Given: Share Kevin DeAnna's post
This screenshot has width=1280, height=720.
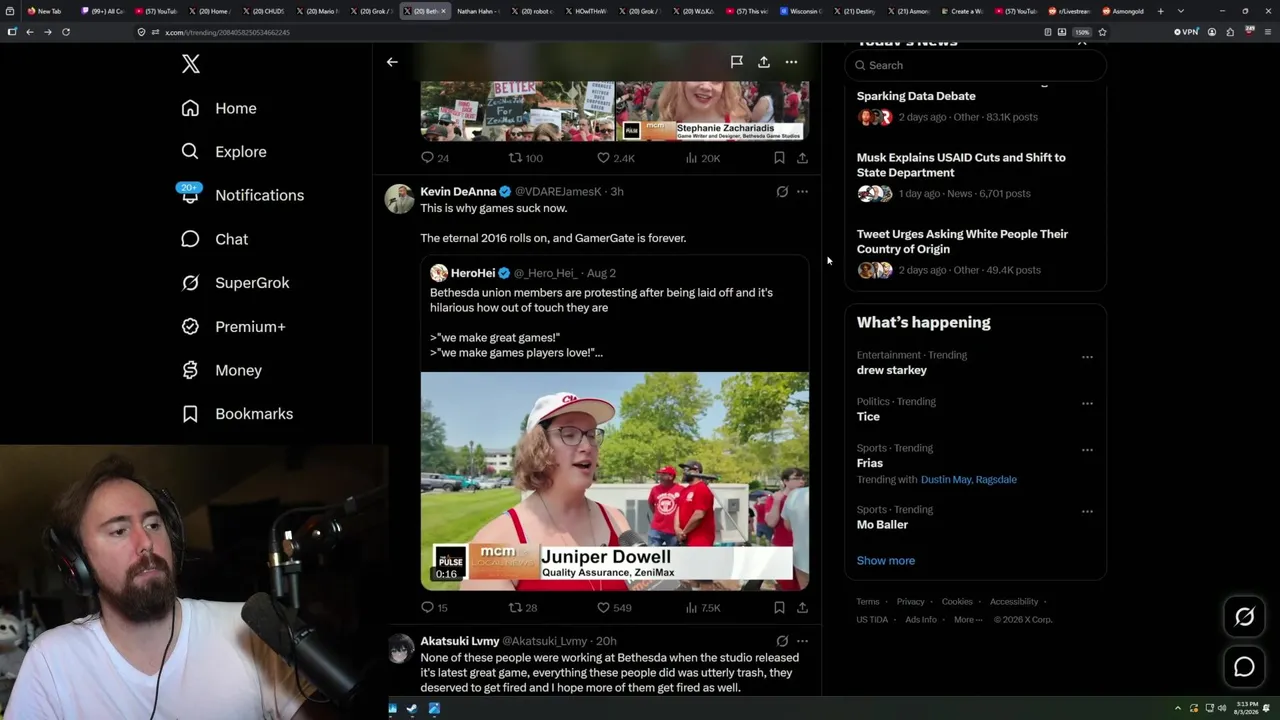Looking at the screenshot, I should tap(802, 607).
